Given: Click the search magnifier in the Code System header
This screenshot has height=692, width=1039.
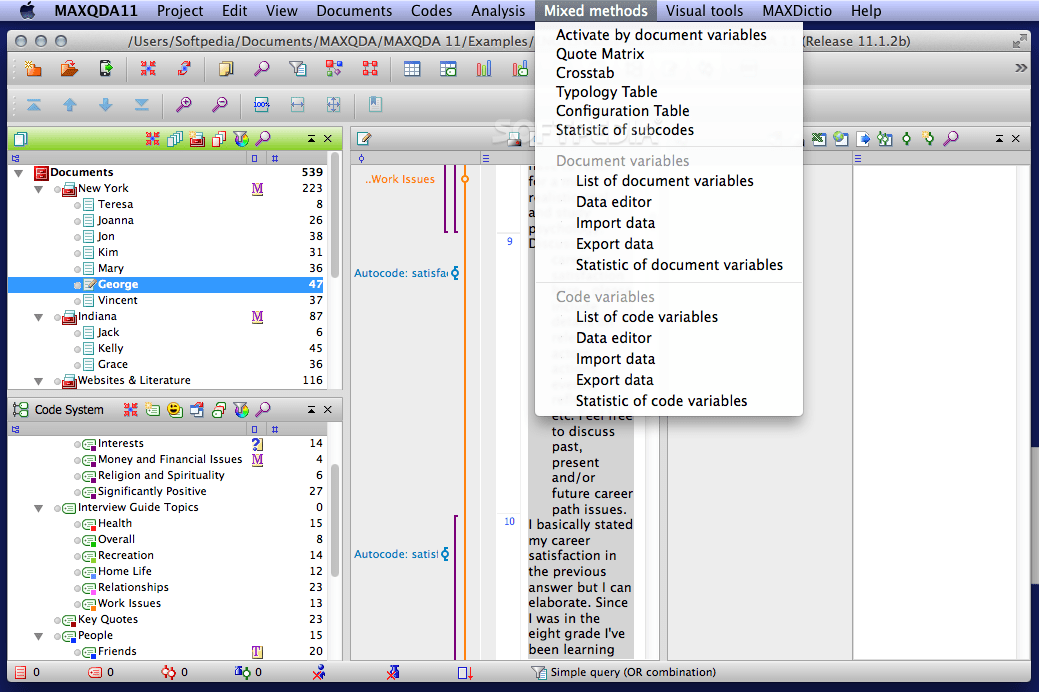Looking at the screenshot, I should [263, 410].
